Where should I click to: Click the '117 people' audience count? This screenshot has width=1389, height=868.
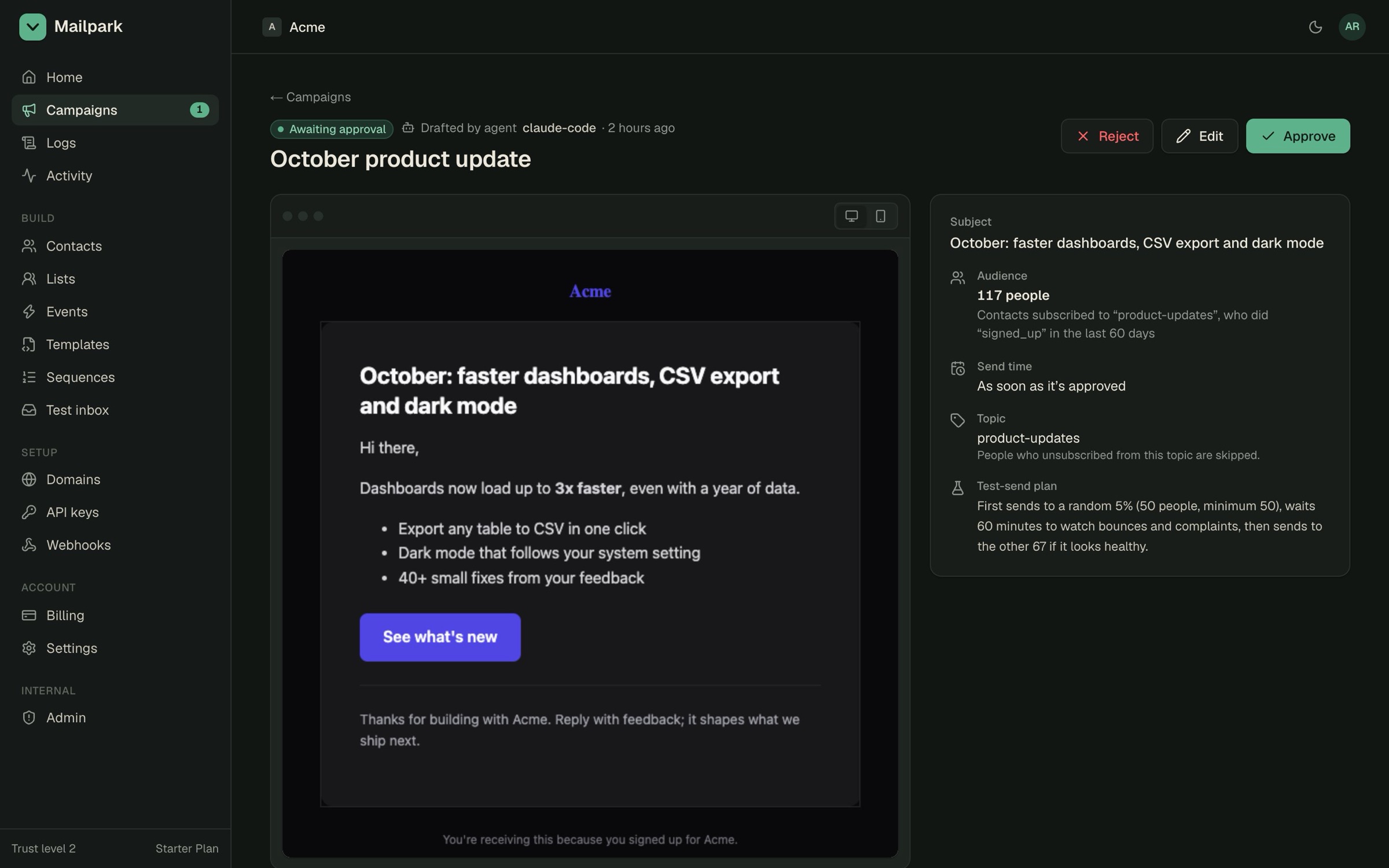1013,296
